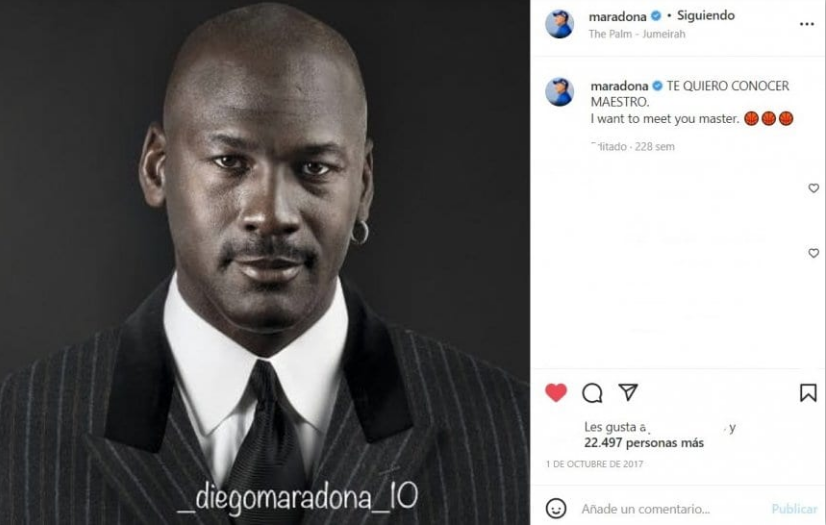Viewport: 826px width, 525px height.
Task: Click the posted portrait photo
Action: pos(265,262)
